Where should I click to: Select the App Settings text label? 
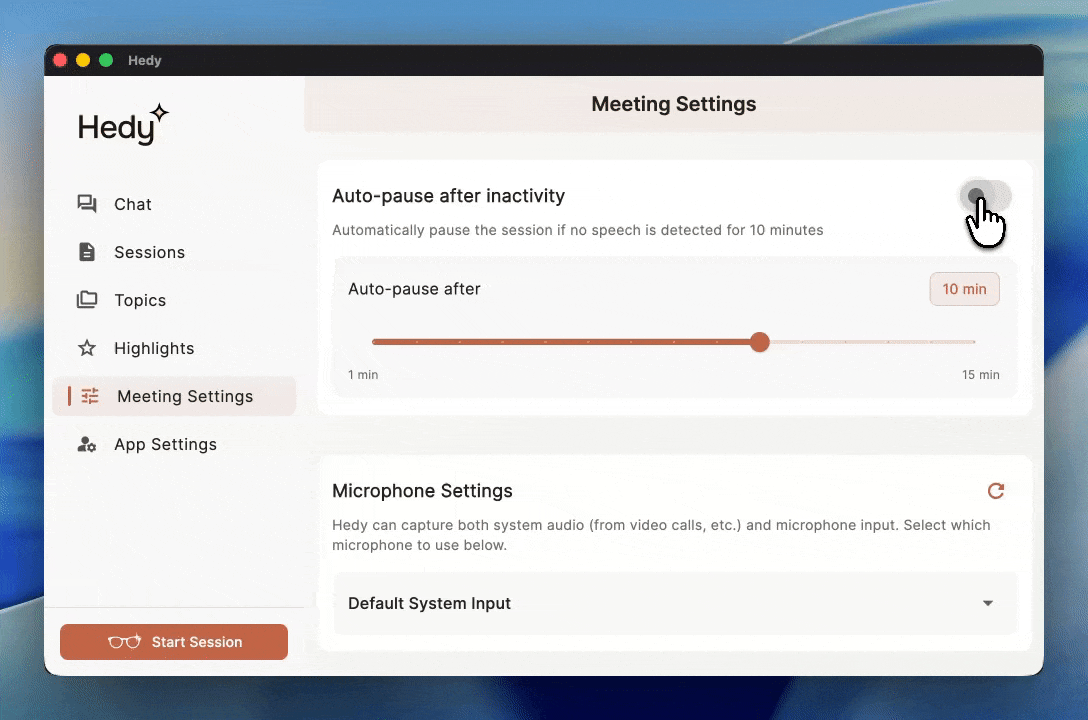pyautogui.click(x=165, y=444)
